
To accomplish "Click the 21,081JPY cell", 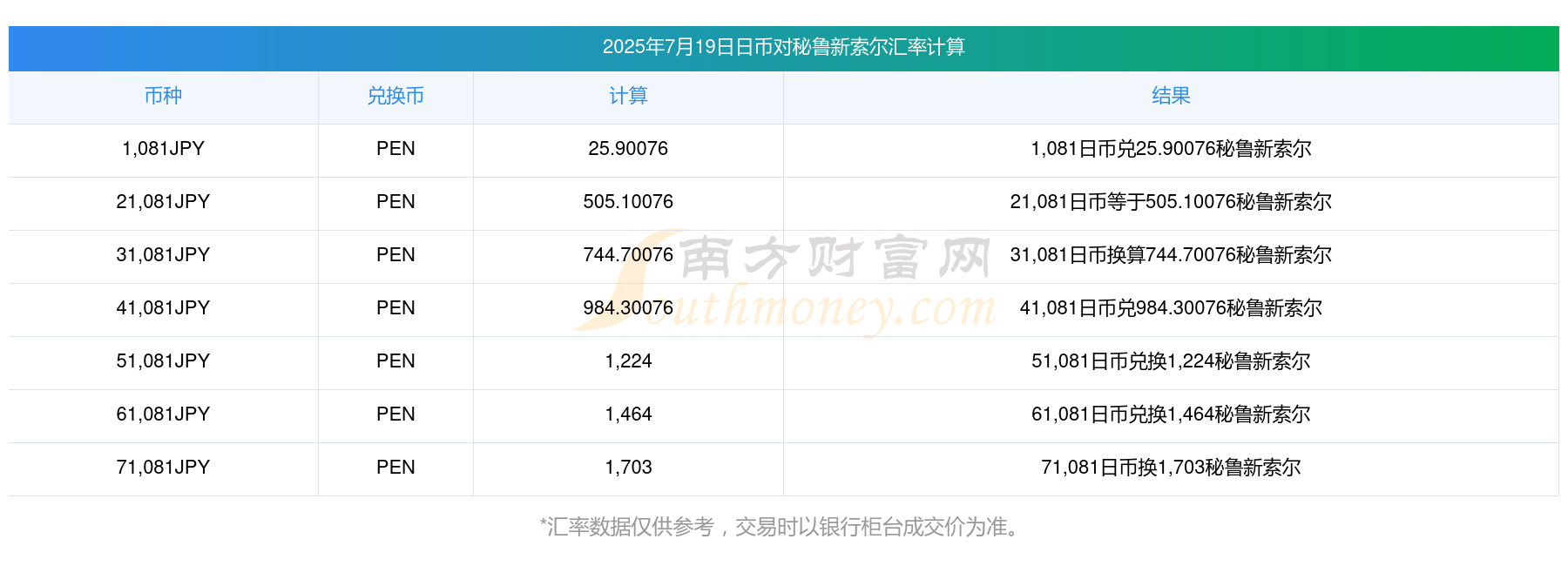I will 163,202.
